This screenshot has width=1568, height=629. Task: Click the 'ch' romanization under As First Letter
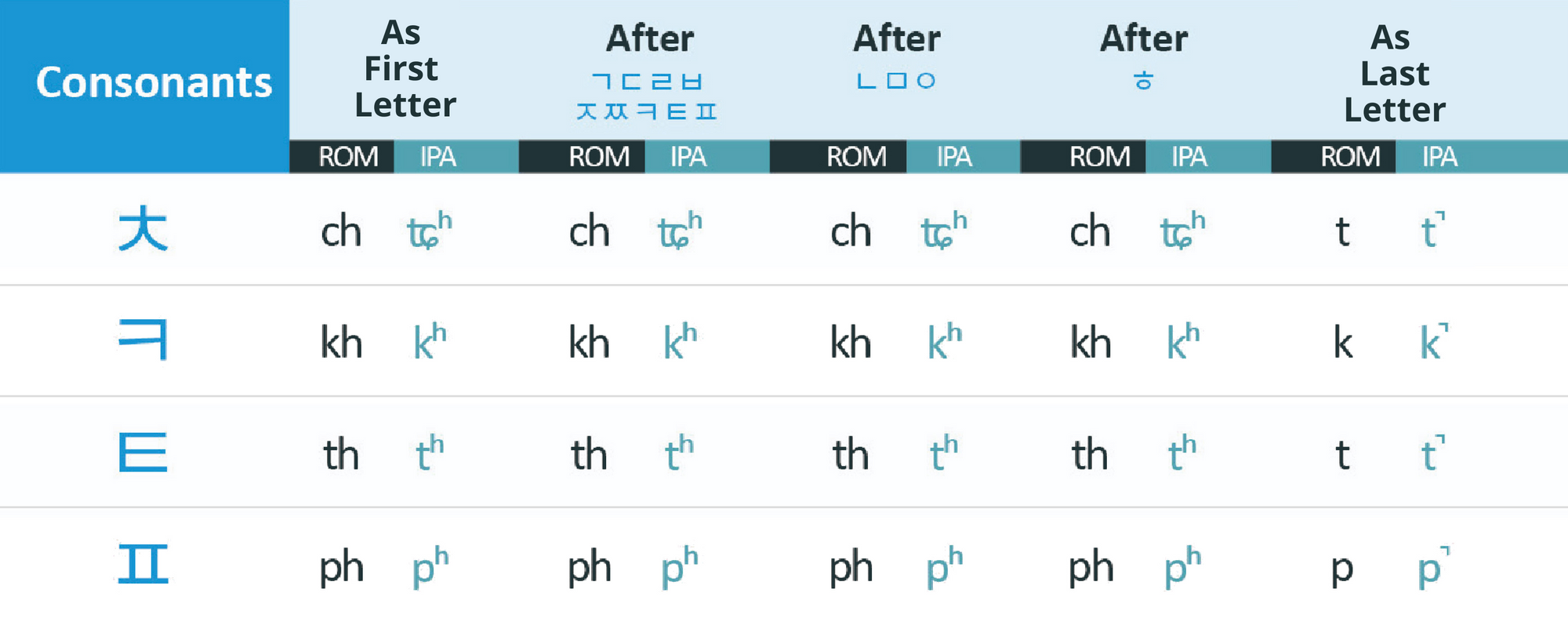coord(341,232)
